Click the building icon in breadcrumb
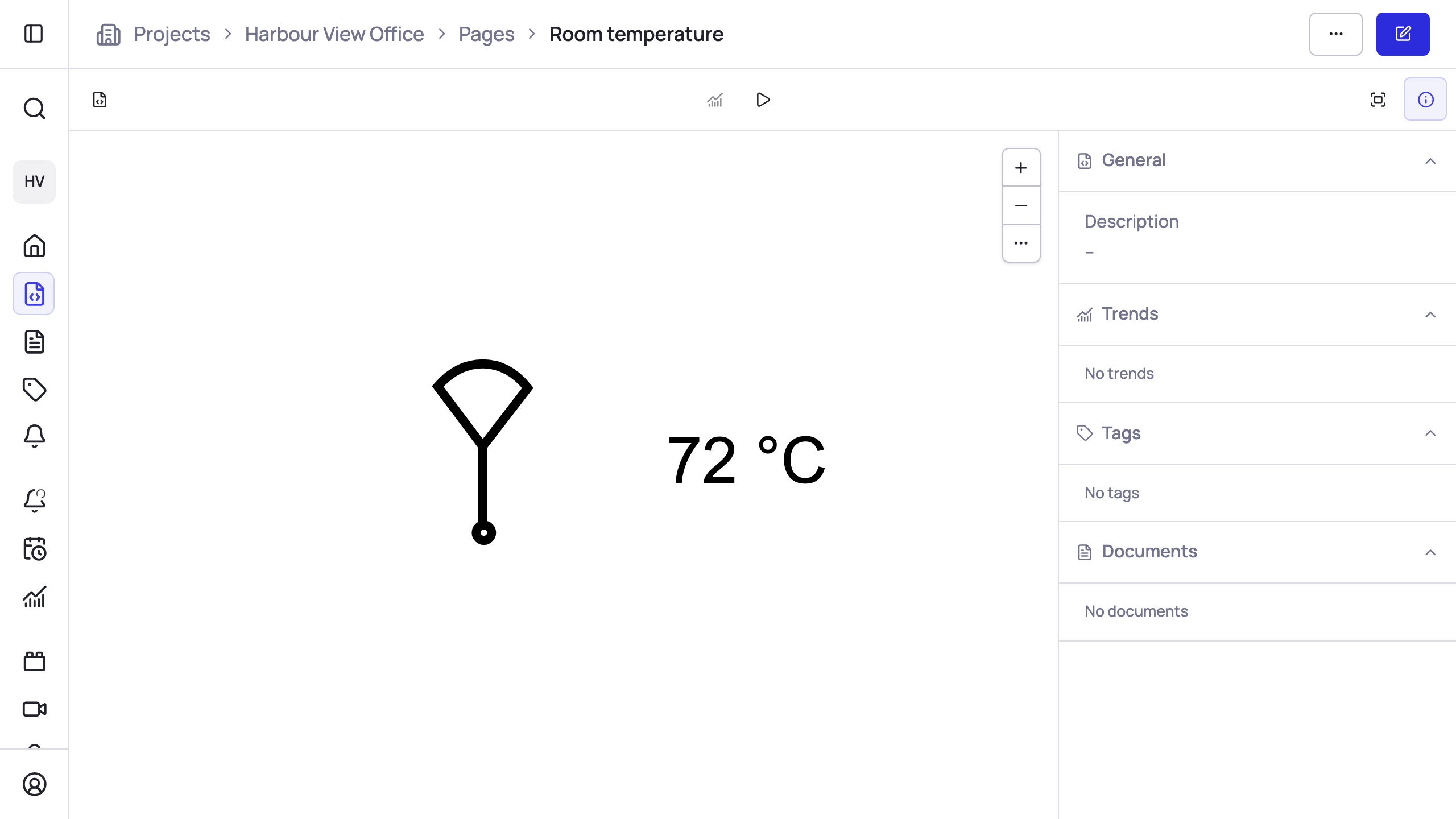The image size is (1456, 819). (x=108, y=34)
